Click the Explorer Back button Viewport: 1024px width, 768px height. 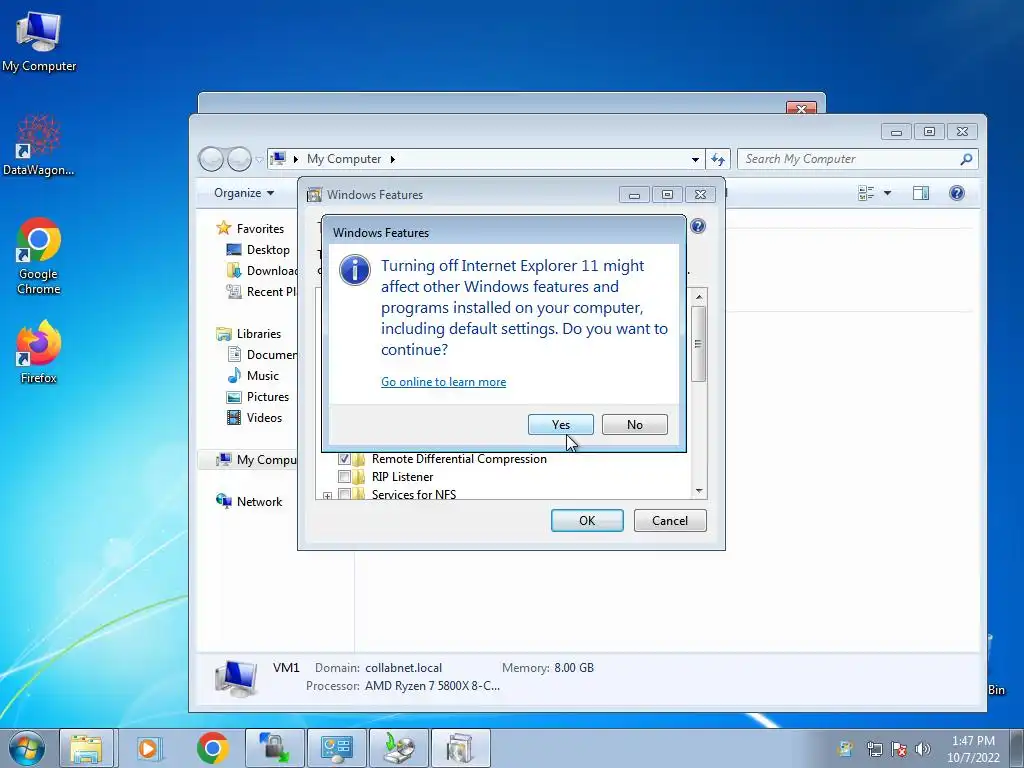point(211,159)
